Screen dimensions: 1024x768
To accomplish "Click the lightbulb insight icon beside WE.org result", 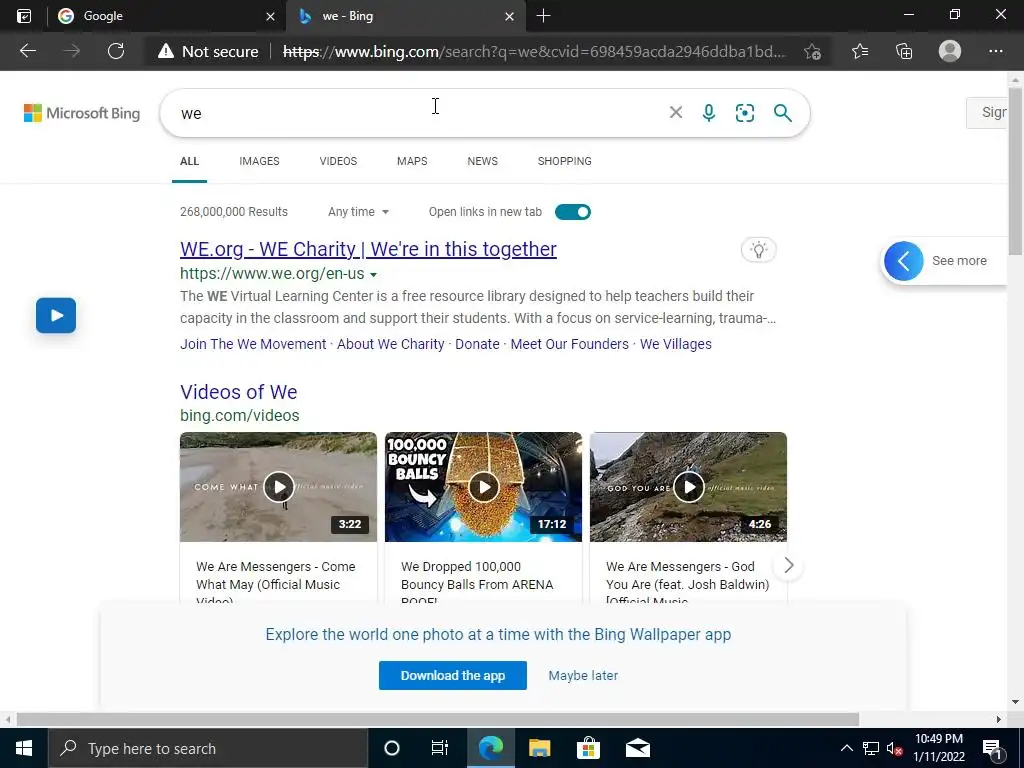I will click(758, 249).
